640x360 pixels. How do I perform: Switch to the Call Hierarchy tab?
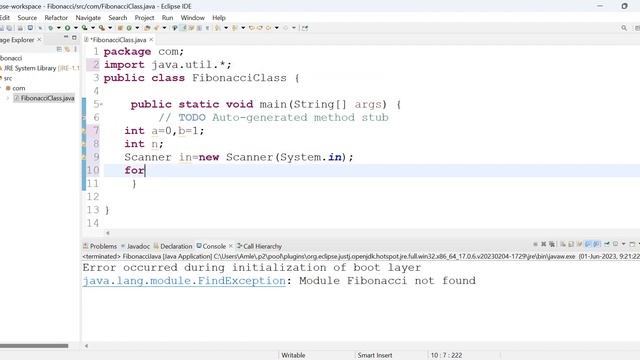coord(260,246)
